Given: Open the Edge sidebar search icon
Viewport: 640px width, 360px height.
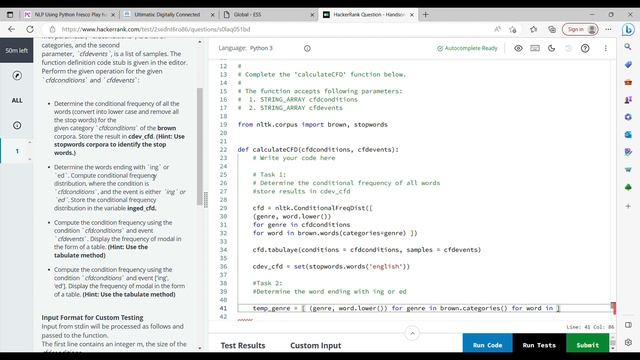Looking at the screenshot, I should (x=628, y=47).
